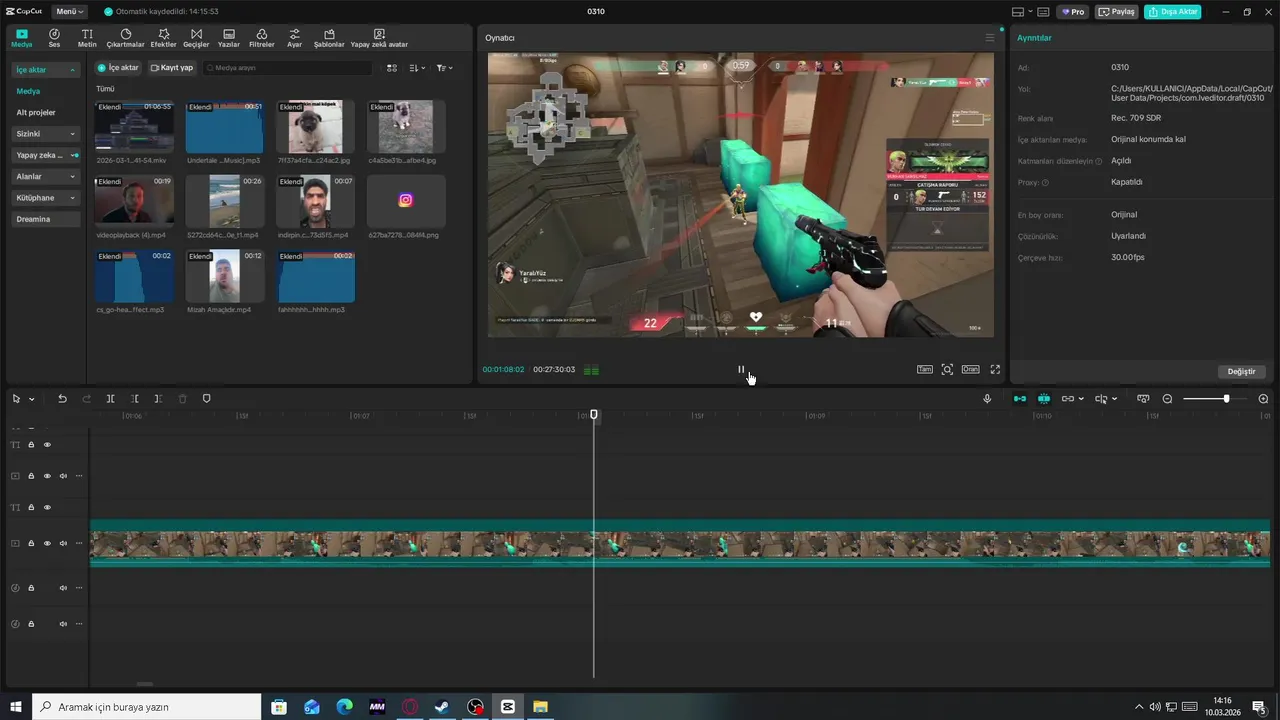The height and width of the screenshot is (720, 1280).
Task: Open the media filter dropdown
Action: (x=445, y=68)
